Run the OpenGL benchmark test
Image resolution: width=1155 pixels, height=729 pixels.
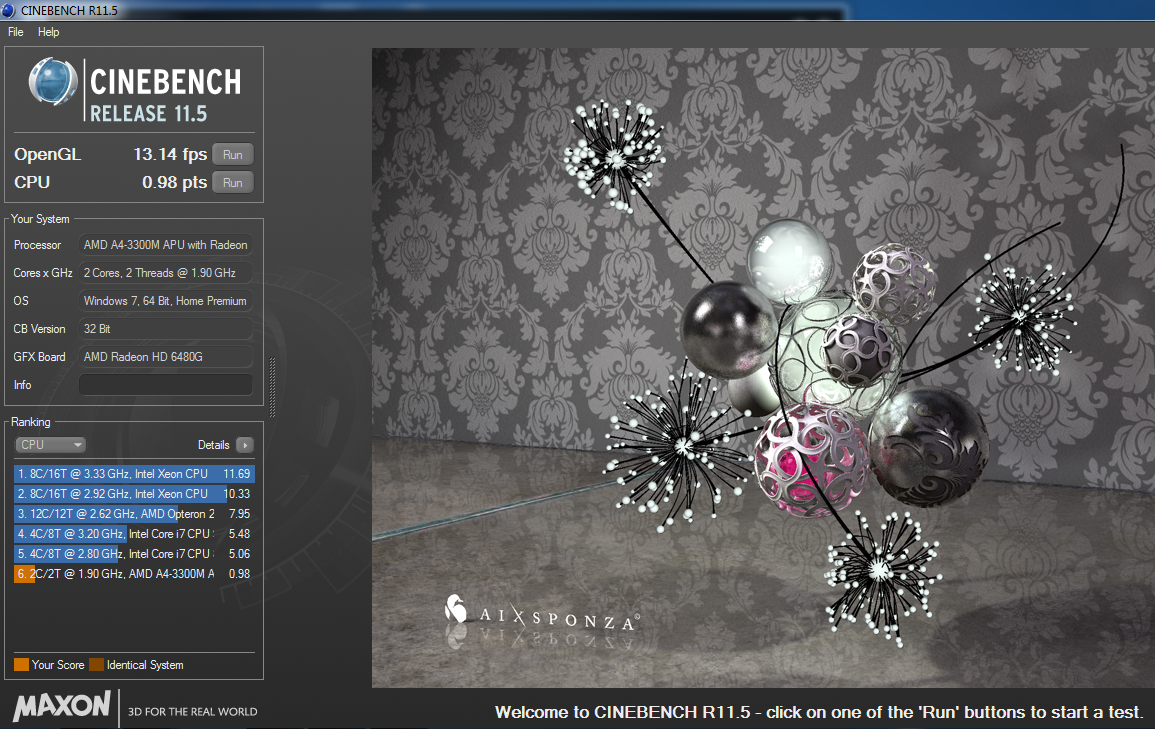[x=233, y=155]
